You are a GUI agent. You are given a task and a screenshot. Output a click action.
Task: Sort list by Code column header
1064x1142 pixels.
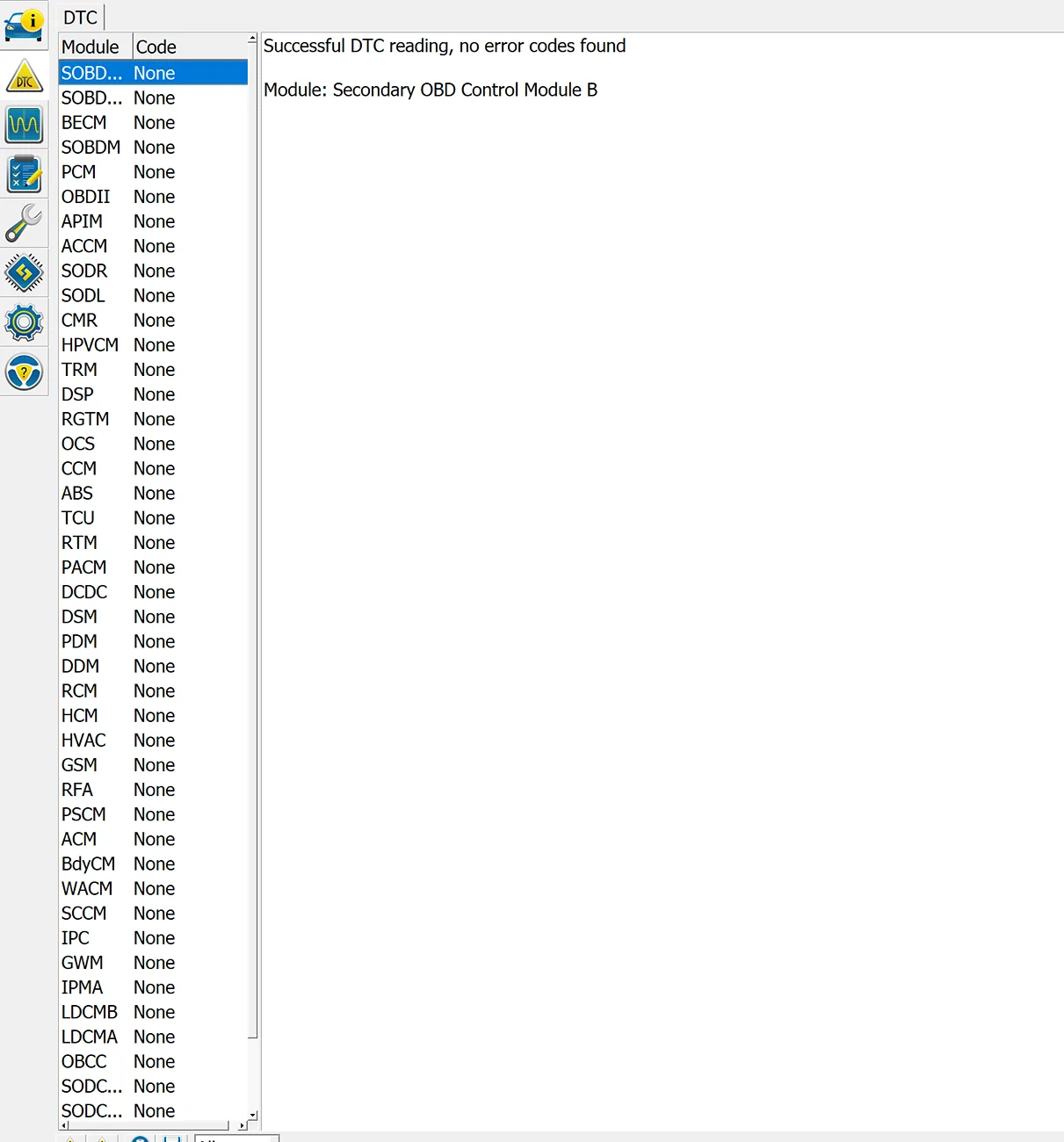coord(189,47)
